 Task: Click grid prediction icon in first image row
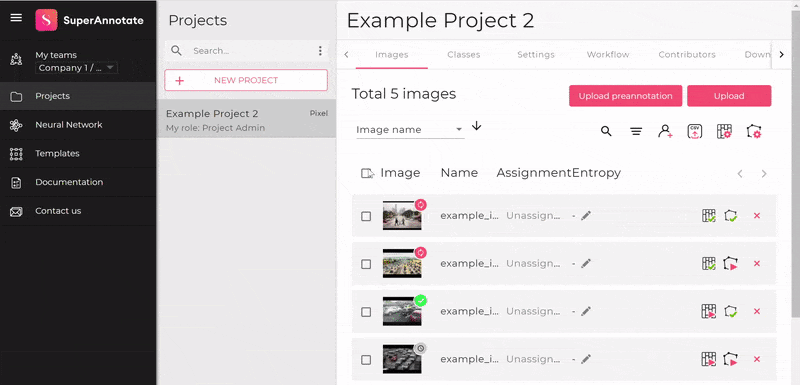coord(709,216)
